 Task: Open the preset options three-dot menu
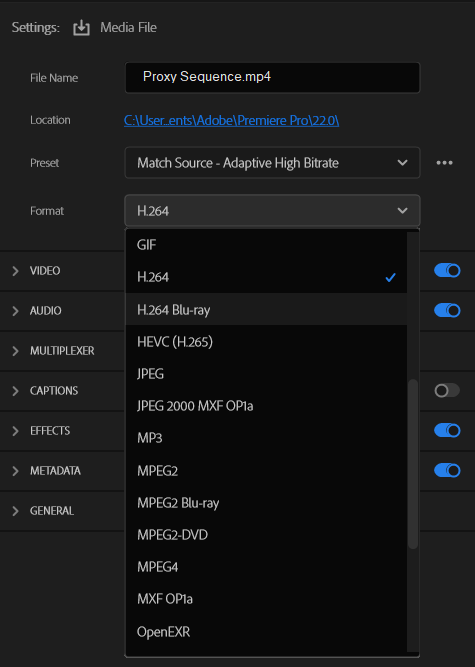[x=444, y=163]
